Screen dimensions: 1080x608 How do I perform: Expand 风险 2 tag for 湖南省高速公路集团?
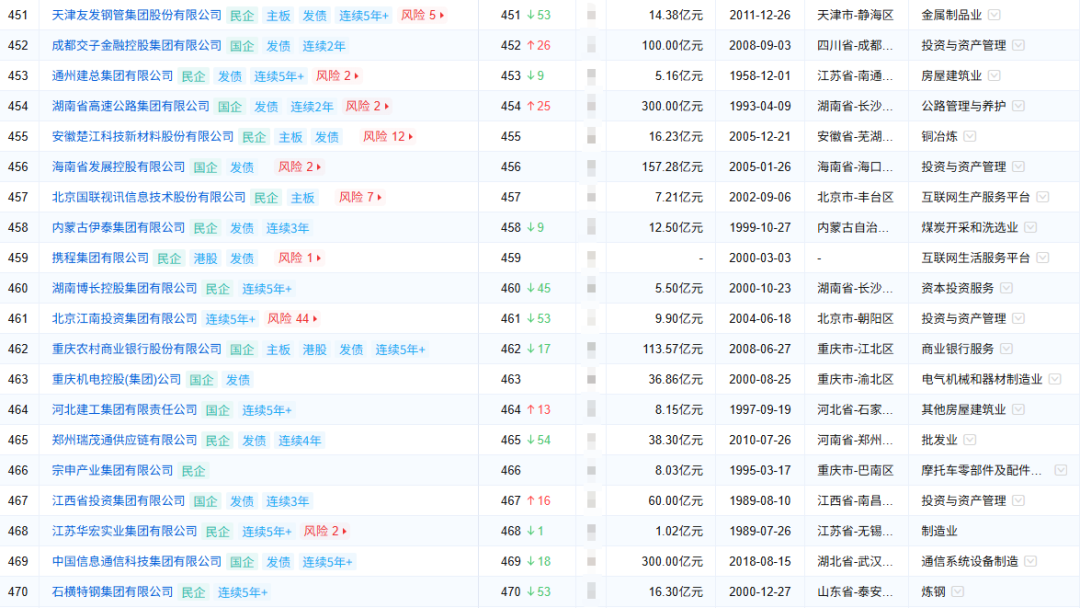(x=367, y=106)
